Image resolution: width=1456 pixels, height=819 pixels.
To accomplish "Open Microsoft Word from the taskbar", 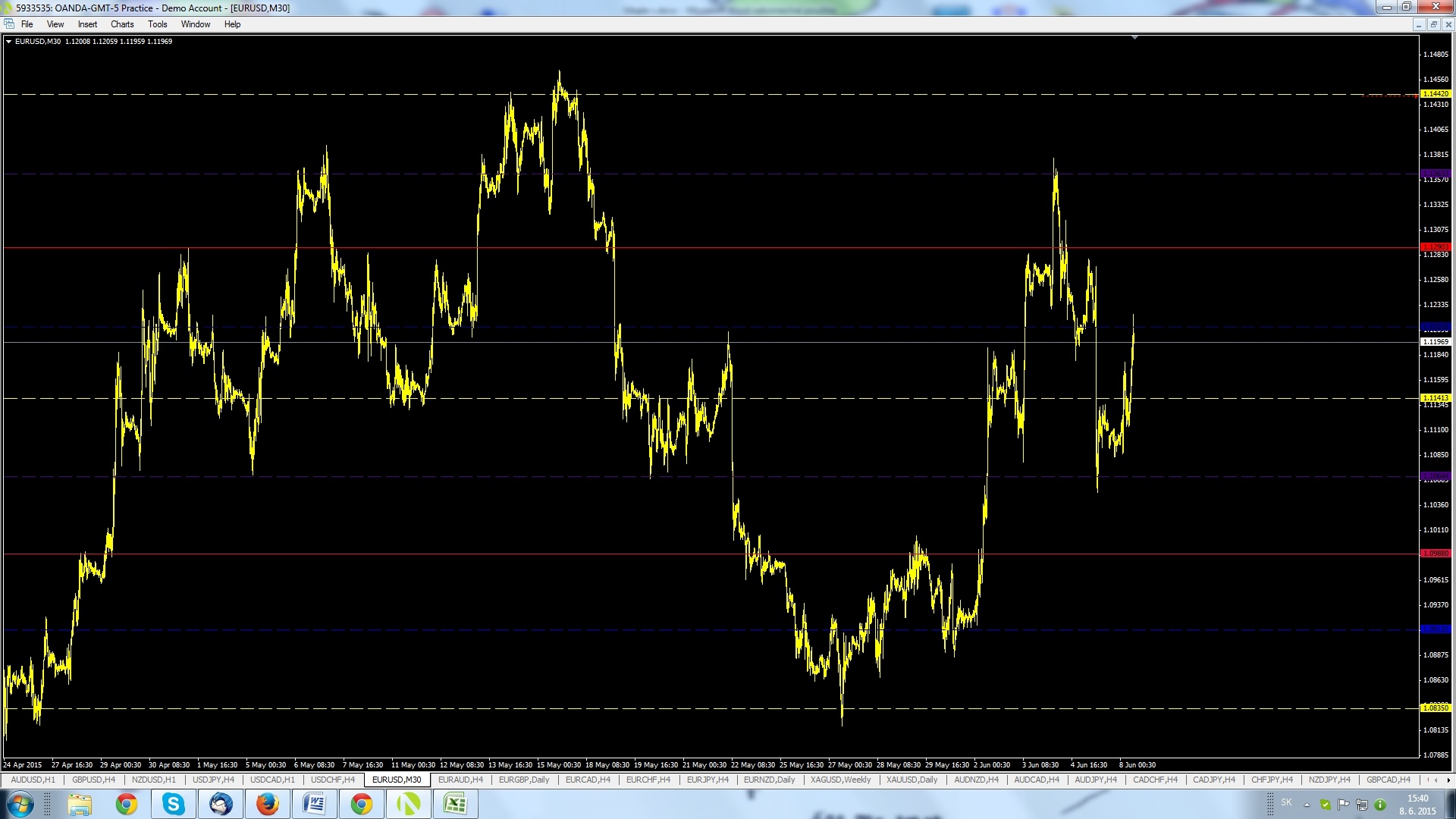I will point(314,804).
